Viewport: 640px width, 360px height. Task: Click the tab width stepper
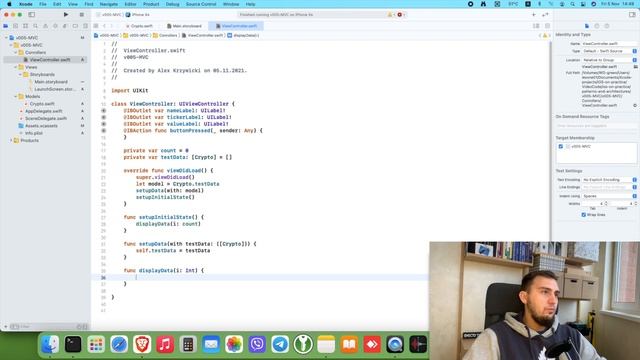606,203
